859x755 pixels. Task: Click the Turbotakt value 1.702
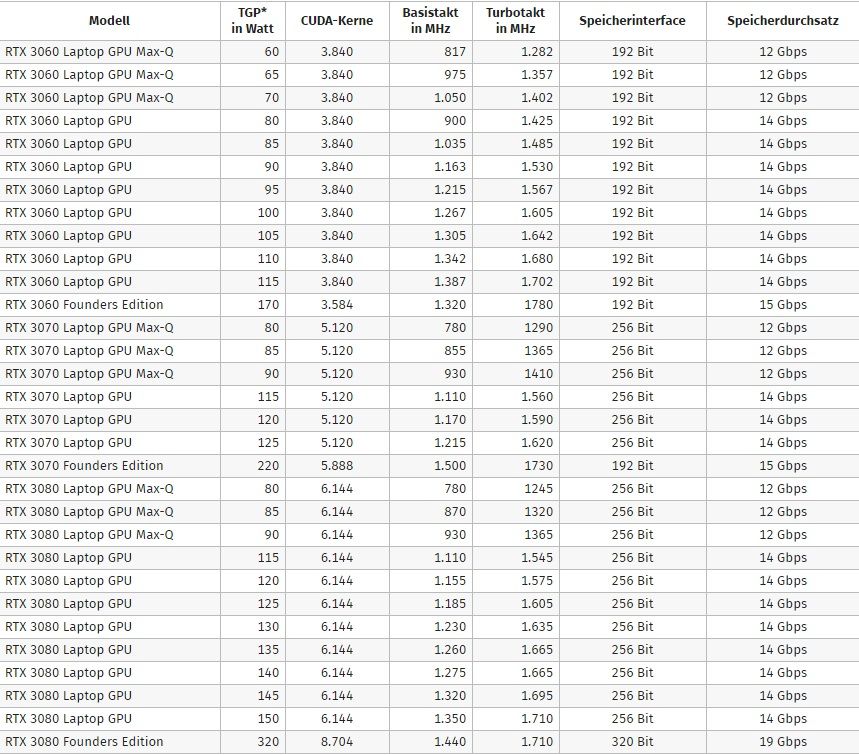click(x=537, y=282)
